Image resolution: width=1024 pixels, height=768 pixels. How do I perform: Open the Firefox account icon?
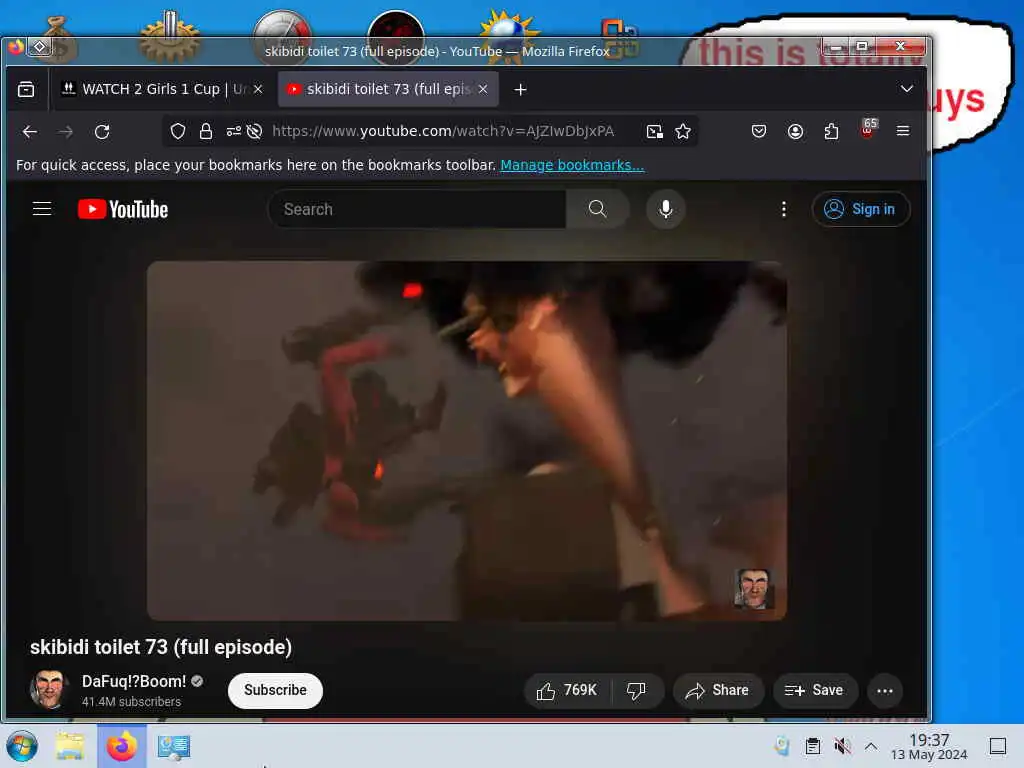pos(795,132)
